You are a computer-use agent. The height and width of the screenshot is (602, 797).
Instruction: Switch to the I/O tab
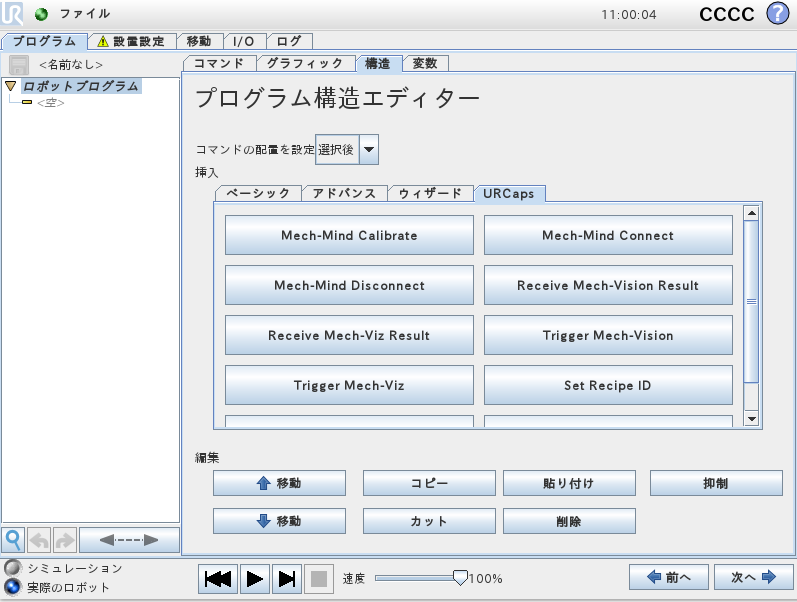[243, 41]
